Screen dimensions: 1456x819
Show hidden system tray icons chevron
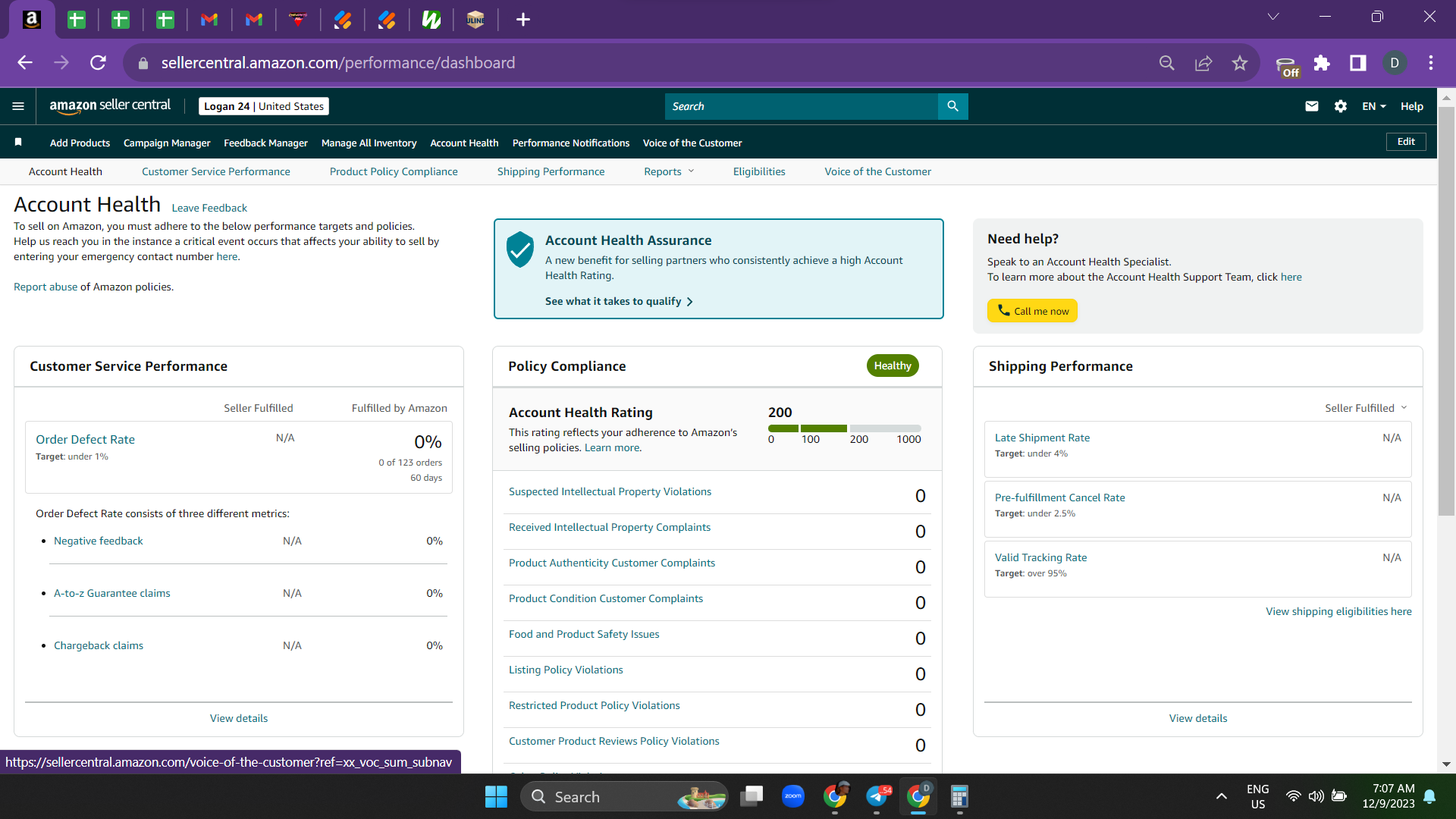1221,796
